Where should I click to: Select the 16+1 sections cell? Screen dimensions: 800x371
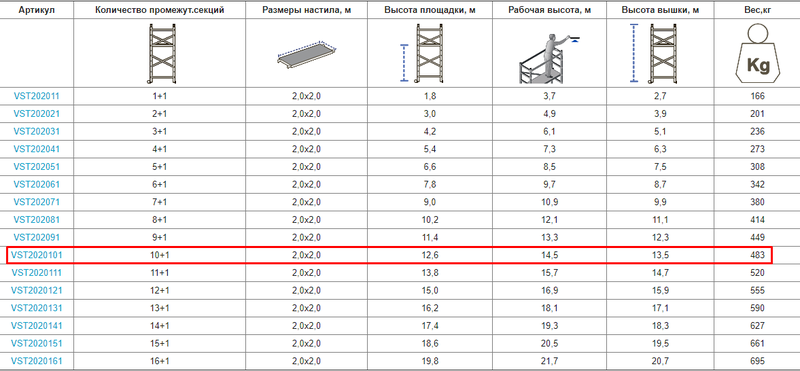pyautogui.click(x=160, y=361)
